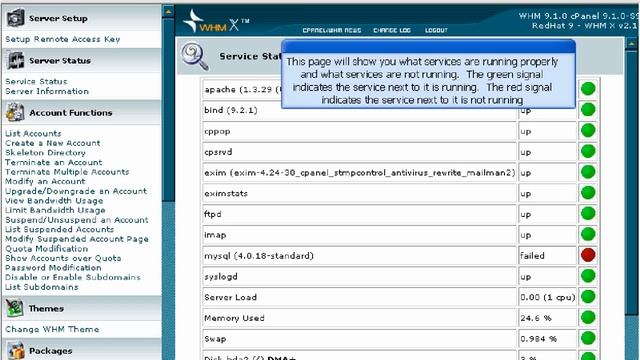Open Create a New Account link
This screenshot has height=360, width=640.
tap(53, 143)
